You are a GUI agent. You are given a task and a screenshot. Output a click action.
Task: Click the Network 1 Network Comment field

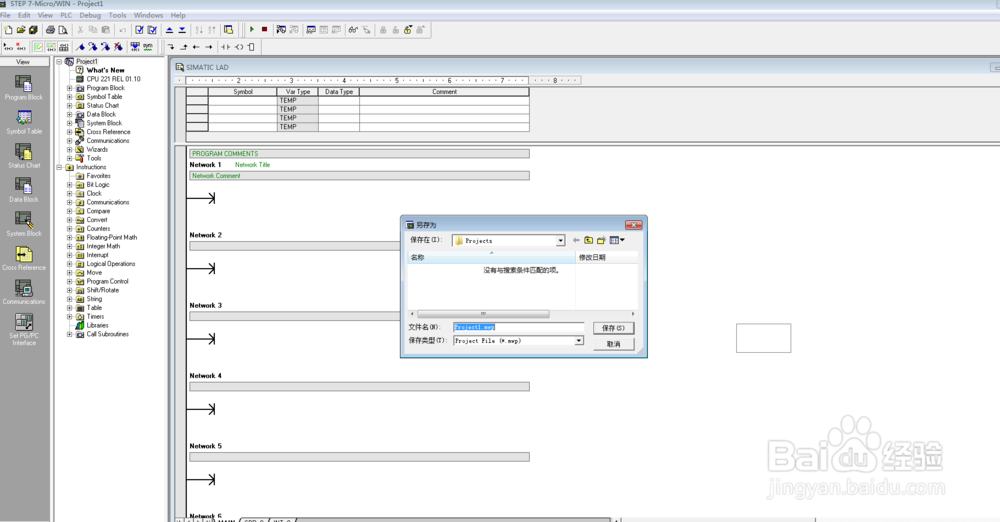[359, 175]
